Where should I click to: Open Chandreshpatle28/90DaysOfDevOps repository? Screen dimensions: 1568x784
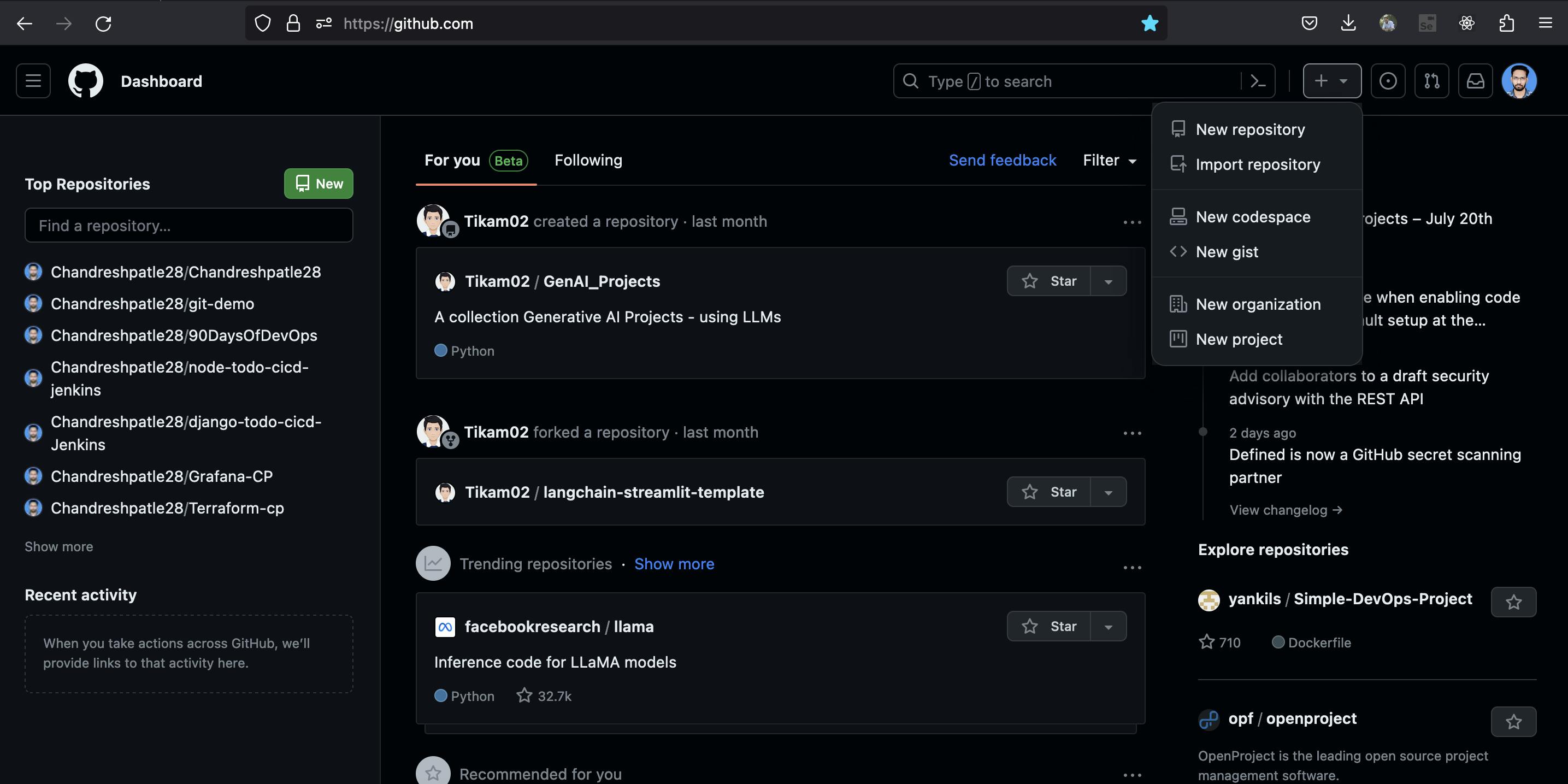(x=184, y=335)
